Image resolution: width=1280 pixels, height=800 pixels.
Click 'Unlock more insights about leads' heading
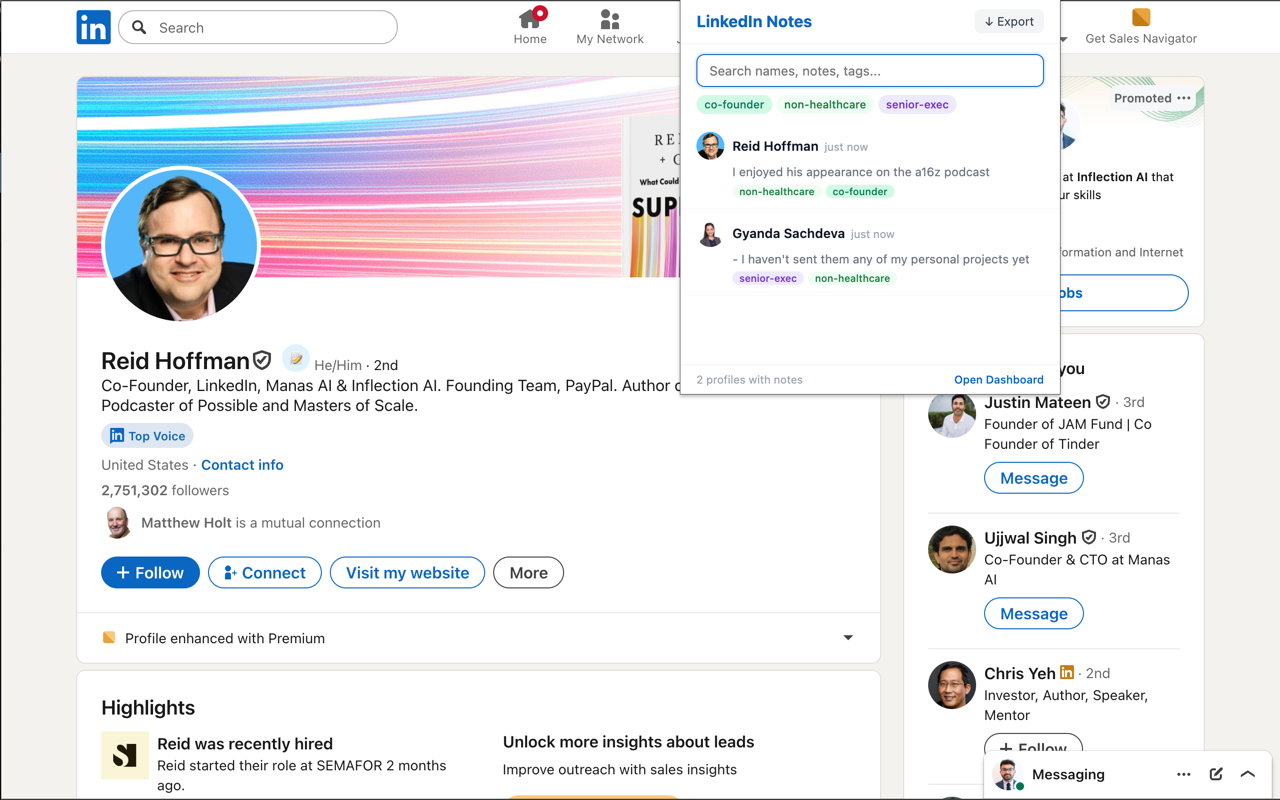tap(628, 742)
